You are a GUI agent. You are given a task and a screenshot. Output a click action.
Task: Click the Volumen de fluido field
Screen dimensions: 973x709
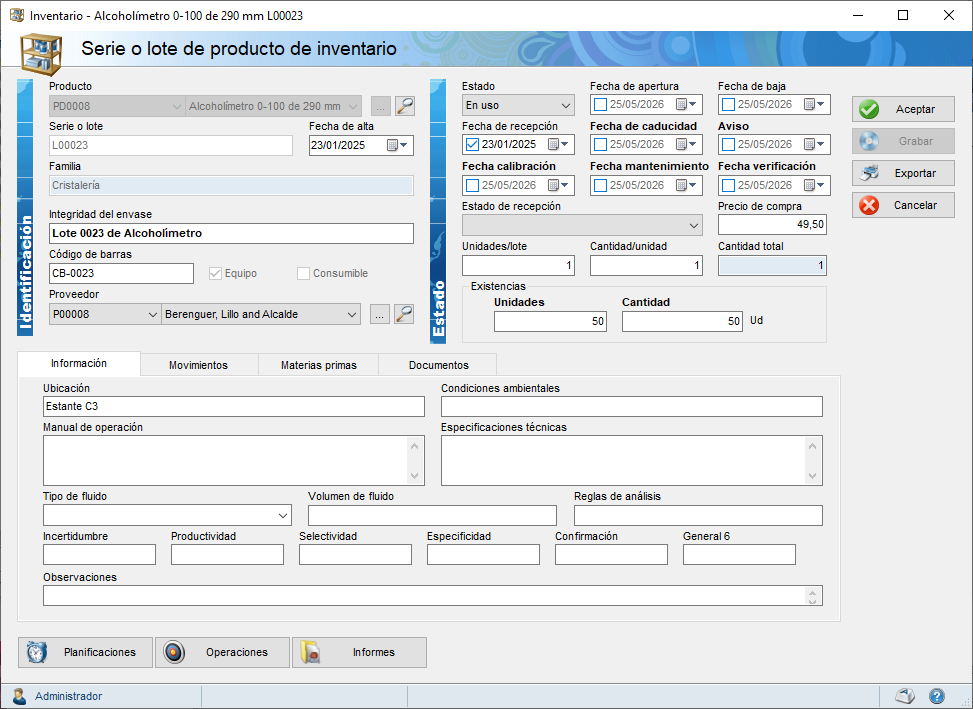pyautogui.click(x=433, y=515)
